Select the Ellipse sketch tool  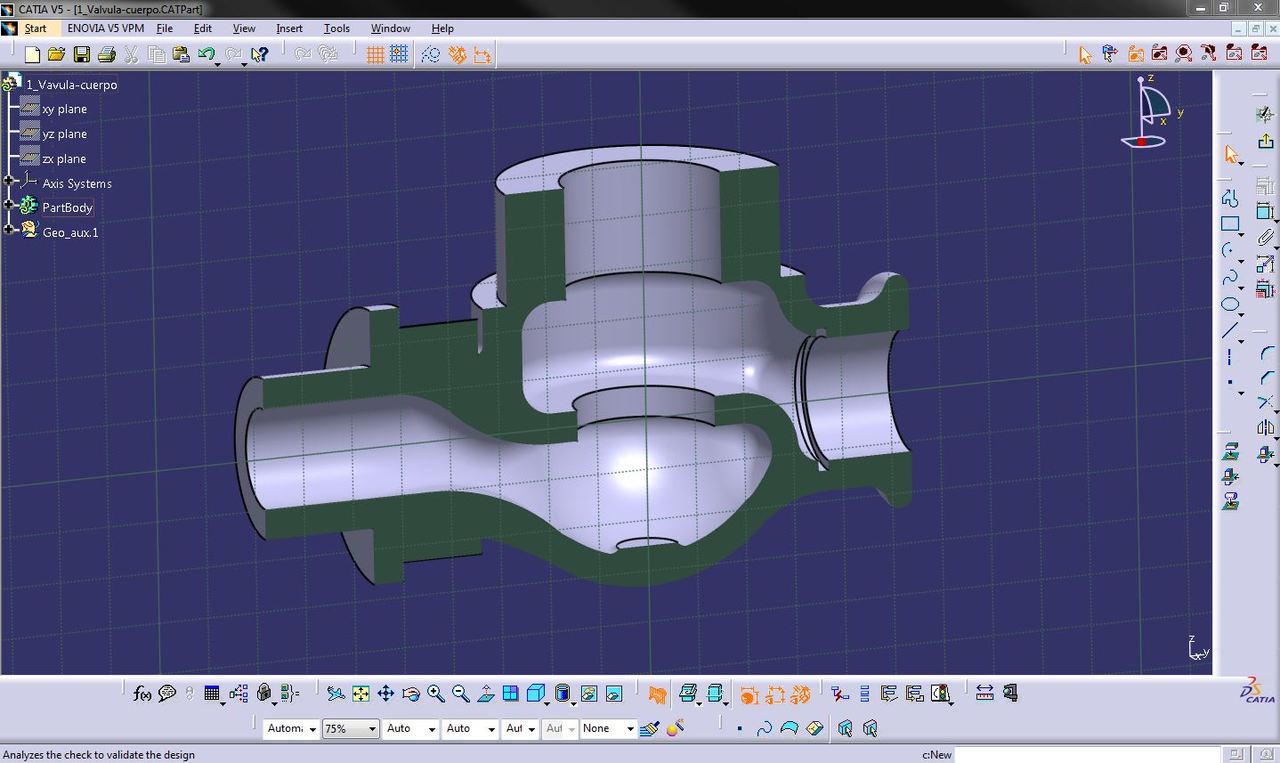coord(1230,304)
